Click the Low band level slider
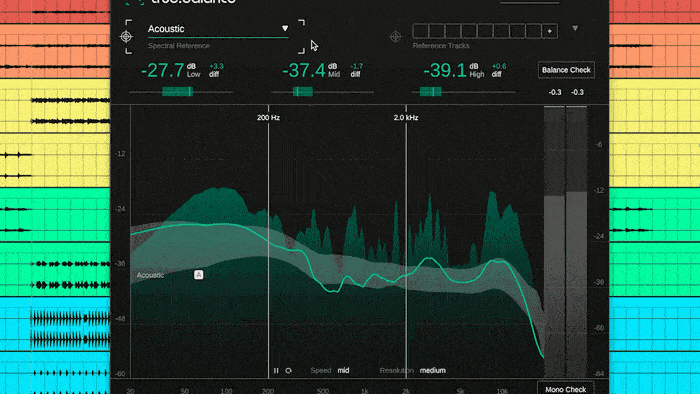The image size is (700, 394). (x=181, y=92)
